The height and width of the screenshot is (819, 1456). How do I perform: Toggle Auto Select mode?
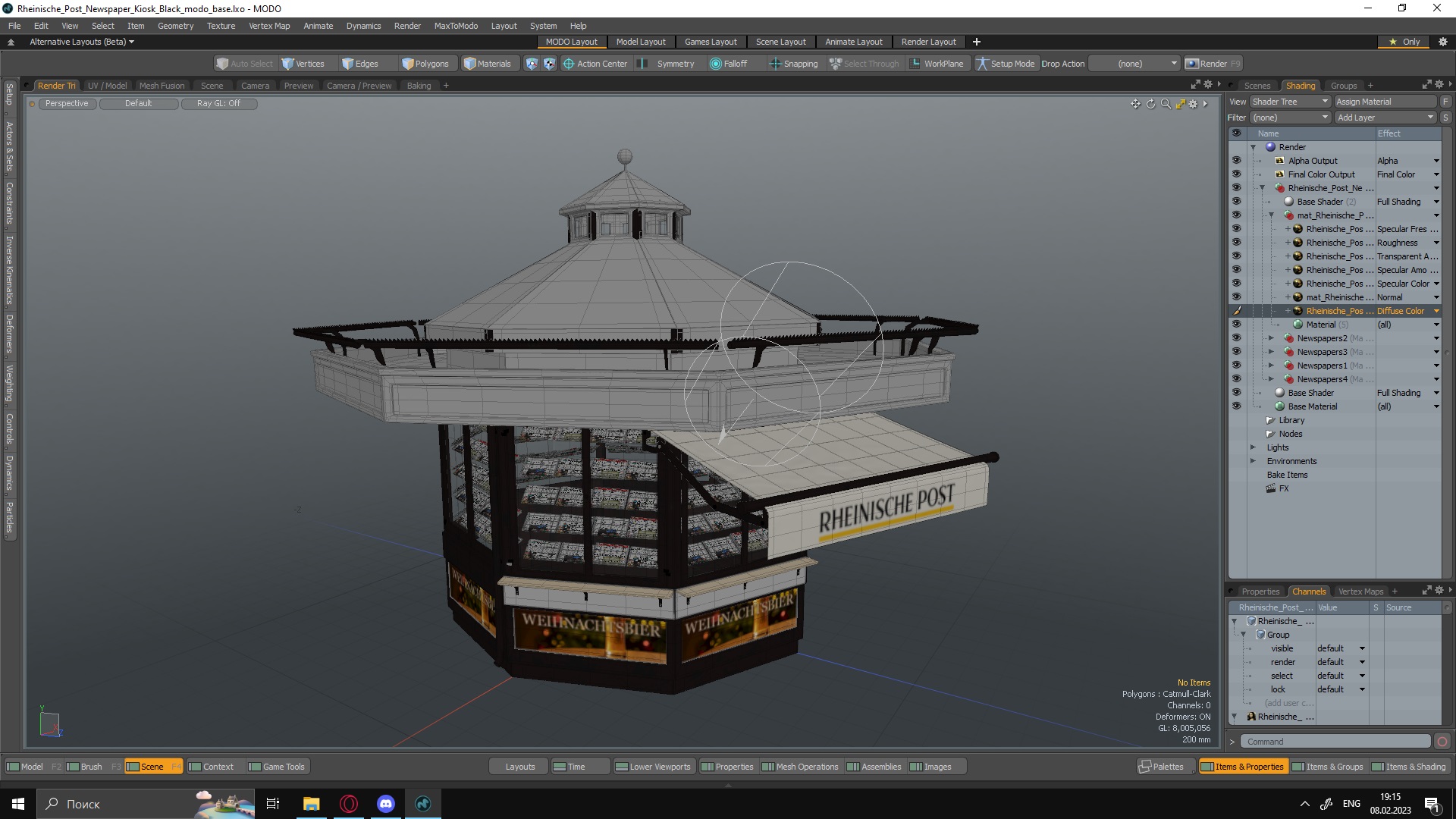[244, 64]
